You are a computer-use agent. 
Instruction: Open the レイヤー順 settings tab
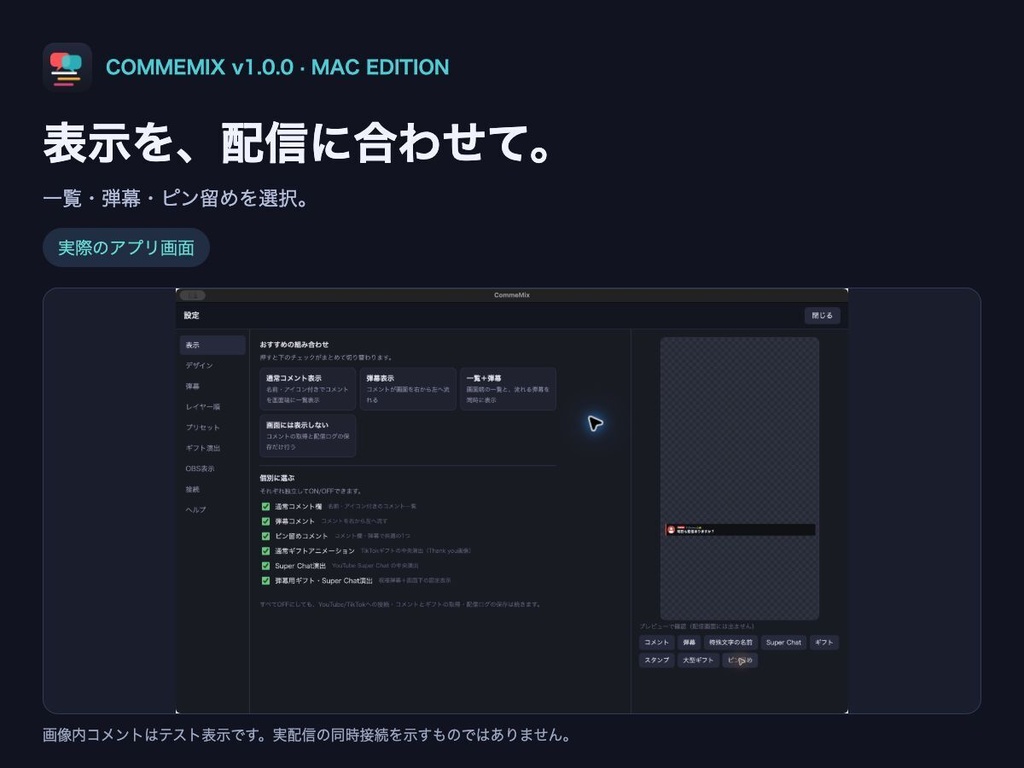point(212,407)
